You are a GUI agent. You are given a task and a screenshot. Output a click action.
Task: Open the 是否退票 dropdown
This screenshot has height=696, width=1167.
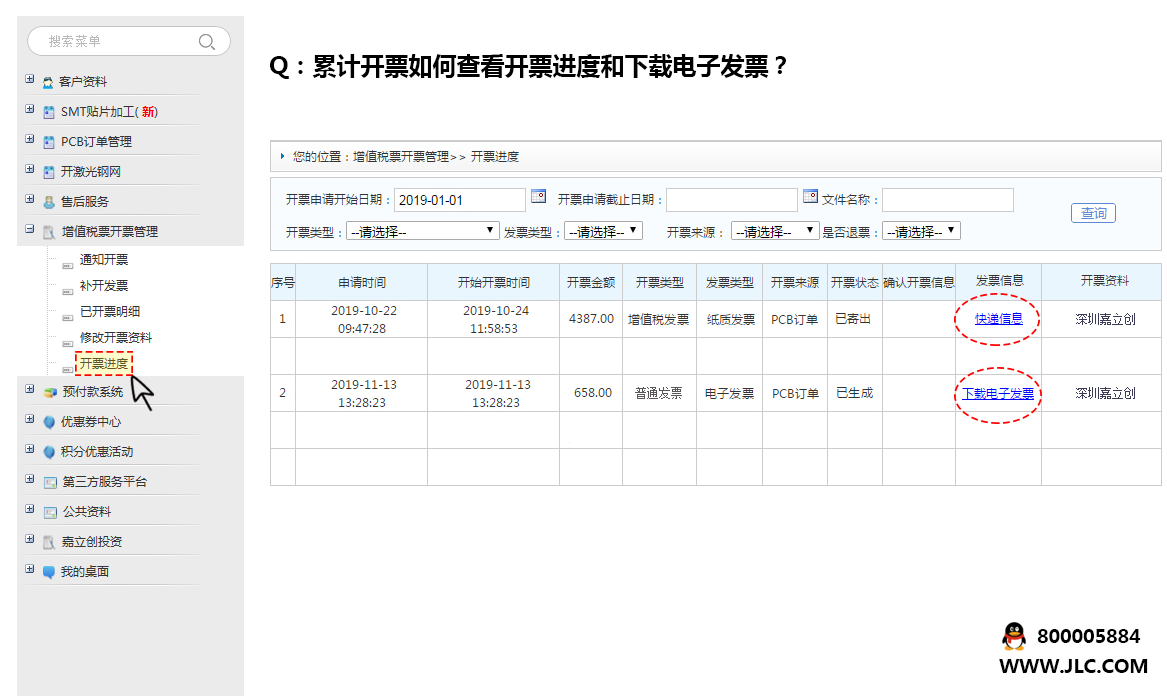click(921, 231)
